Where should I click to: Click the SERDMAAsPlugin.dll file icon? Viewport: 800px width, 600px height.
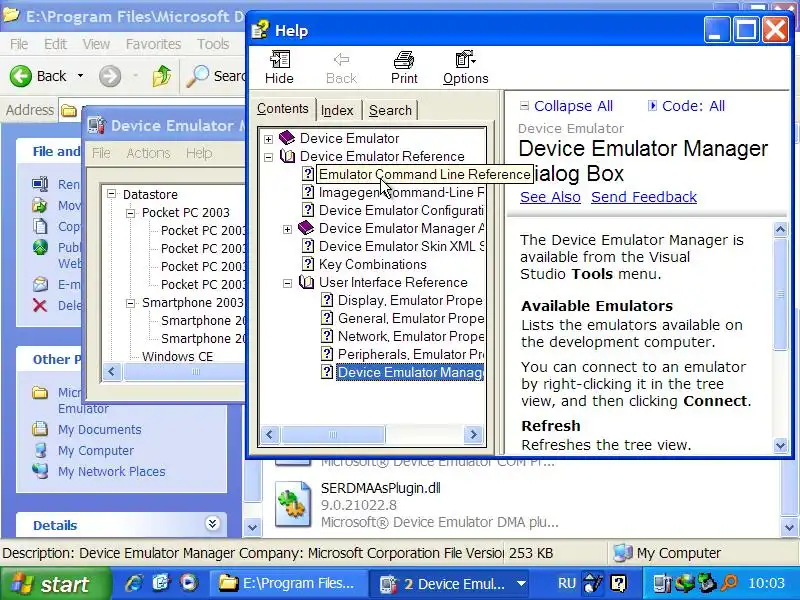coord(292,504)
